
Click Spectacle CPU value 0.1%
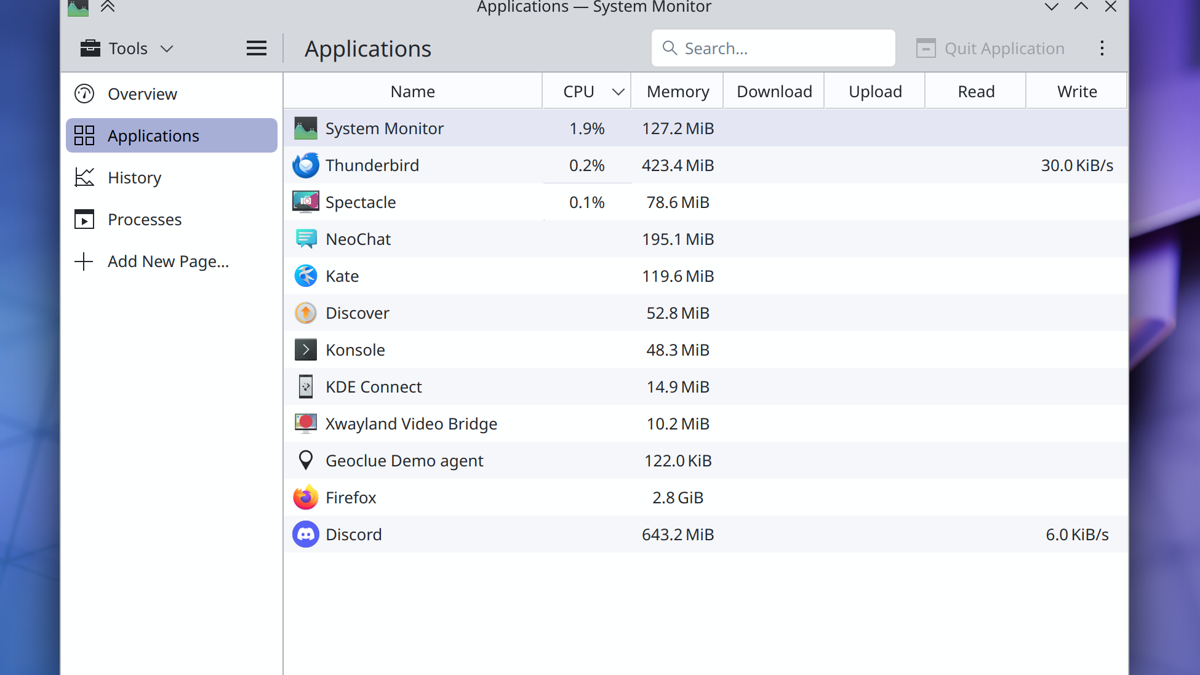[587, 202]
